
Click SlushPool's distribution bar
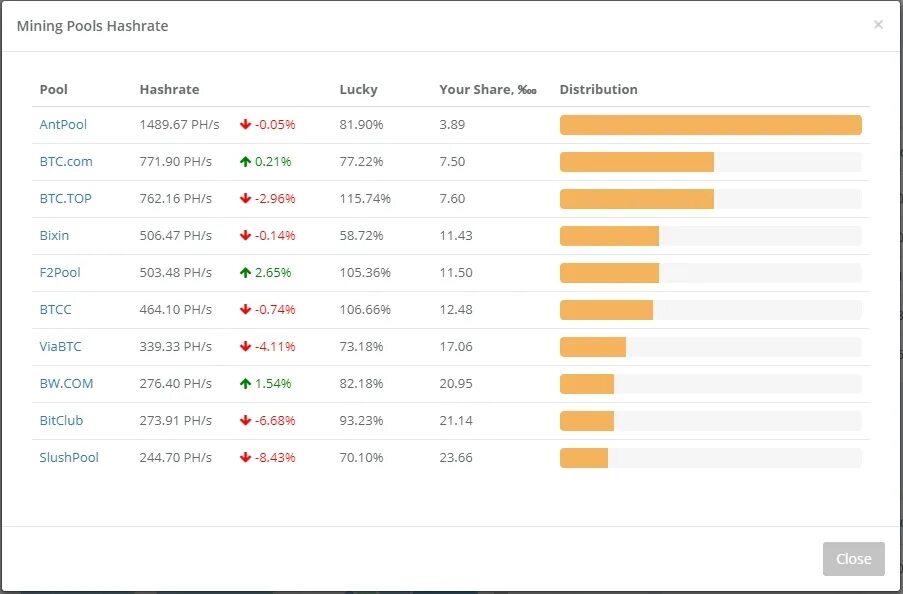711,458
